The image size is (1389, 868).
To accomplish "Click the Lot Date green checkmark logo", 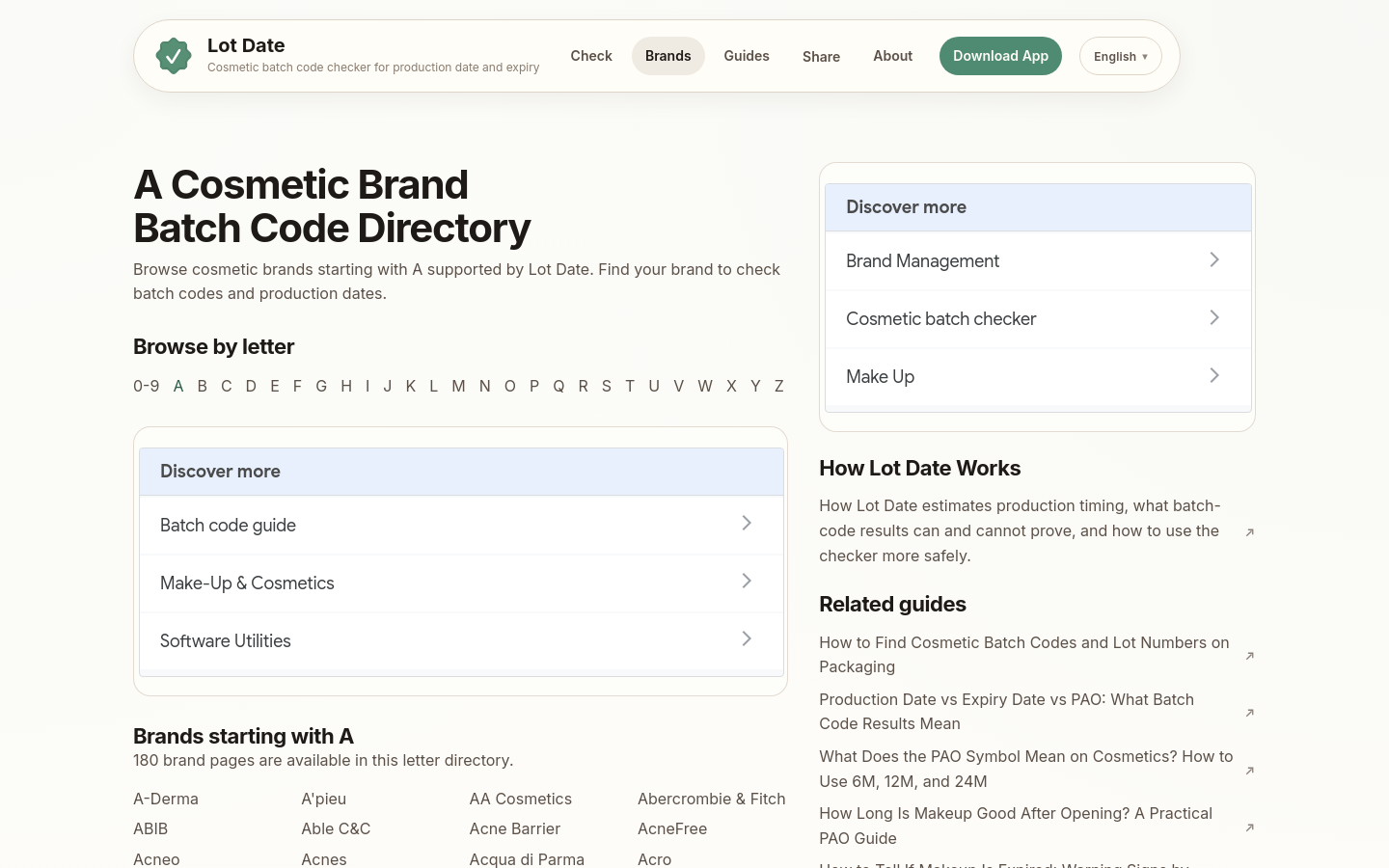I will point(174,56).
